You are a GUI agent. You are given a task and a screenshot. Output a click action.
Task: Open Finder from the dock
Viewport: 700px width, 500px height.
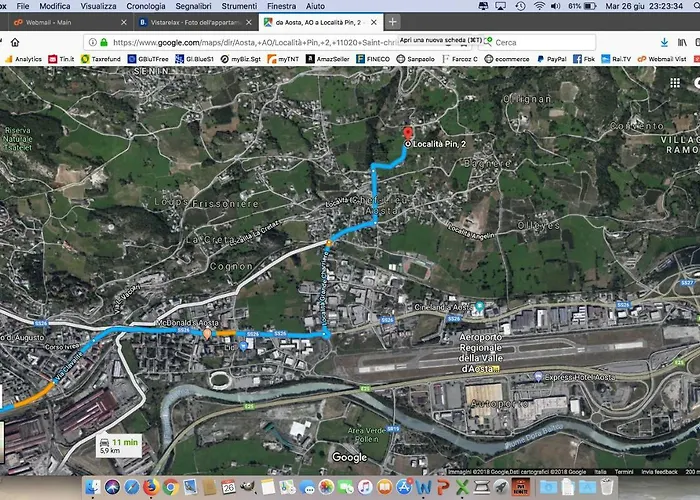point(93,487)
